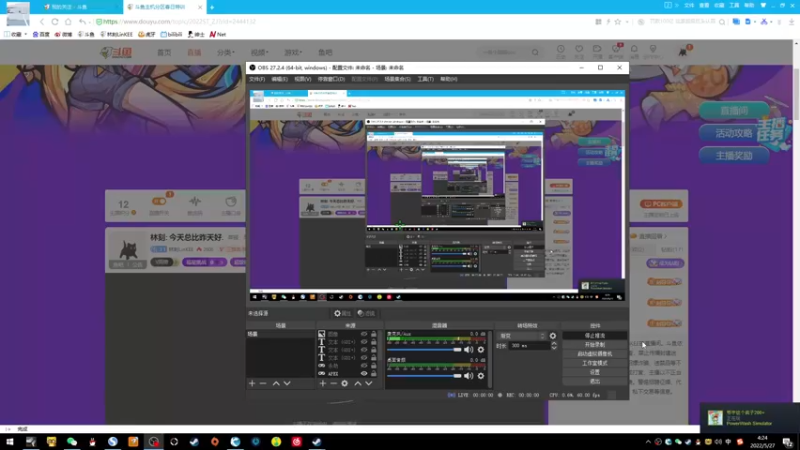
Task: Click the 启动虚拟摄像机 virtual camera button
Action: pos(594,354)
